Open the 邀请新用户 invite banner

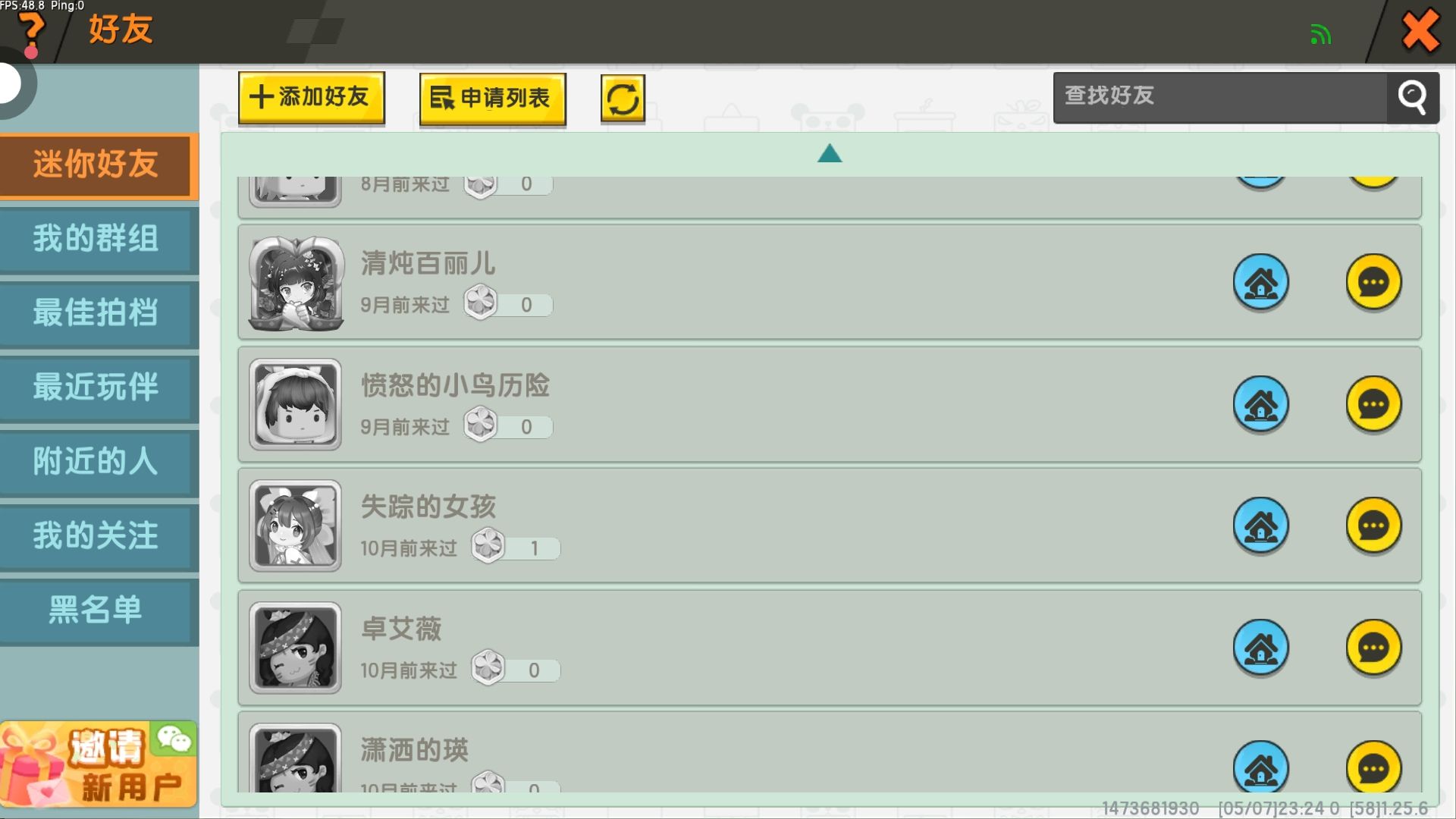pos(99,764)
